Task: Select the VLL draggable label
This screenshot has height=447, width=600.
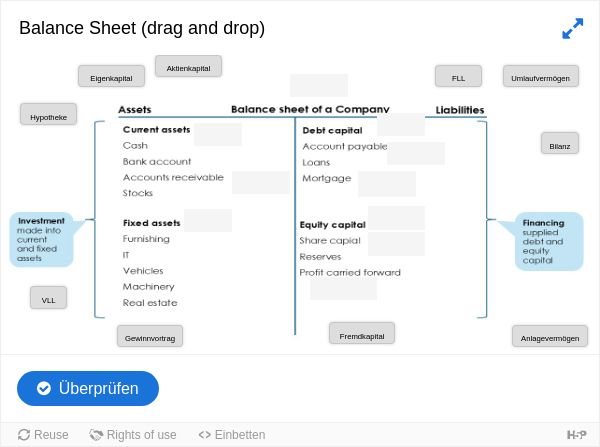Action: [49, 297]
